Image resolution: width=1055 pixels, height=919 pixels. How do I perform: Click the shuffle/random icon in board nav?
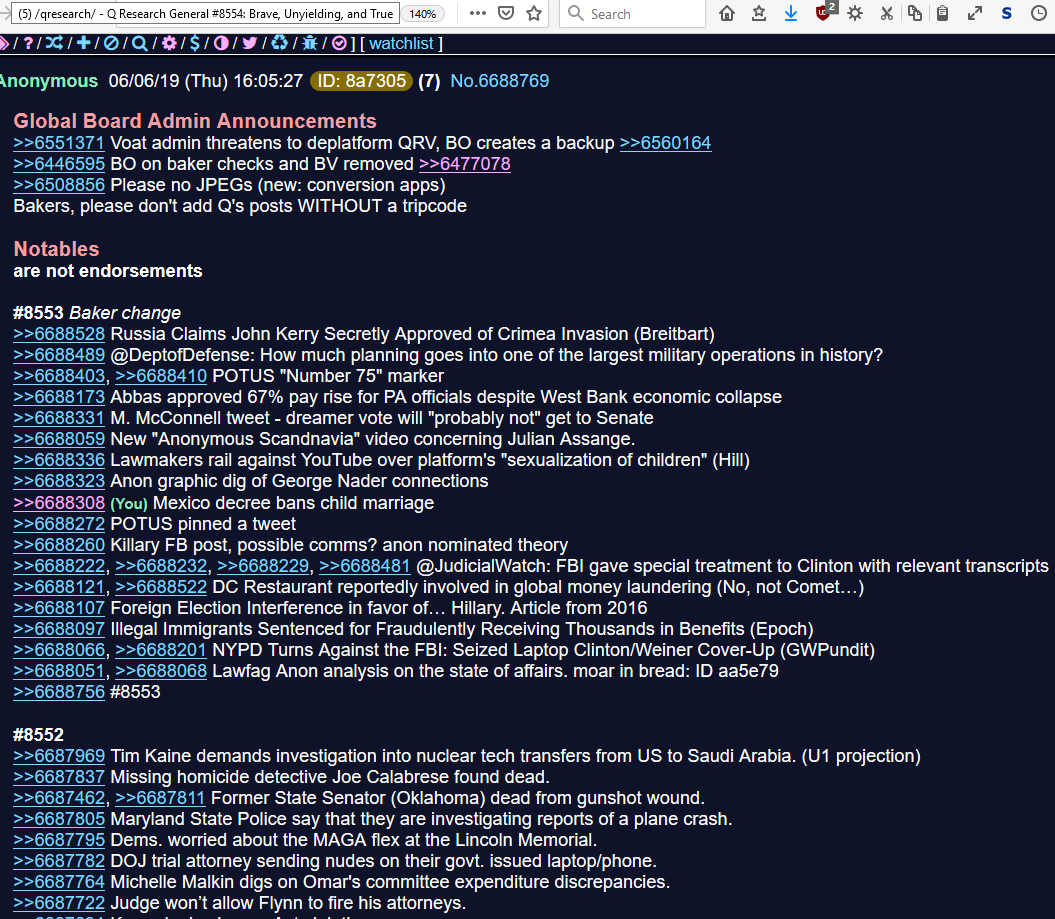tap(54, 44)
